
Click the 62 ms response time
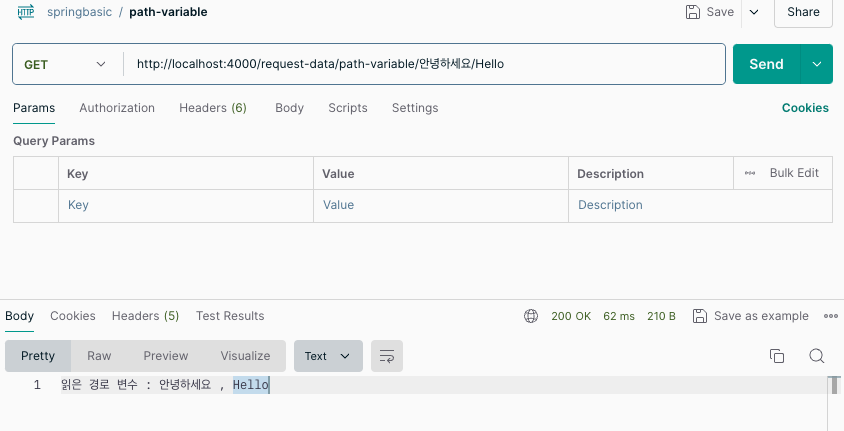click(618, 316)
